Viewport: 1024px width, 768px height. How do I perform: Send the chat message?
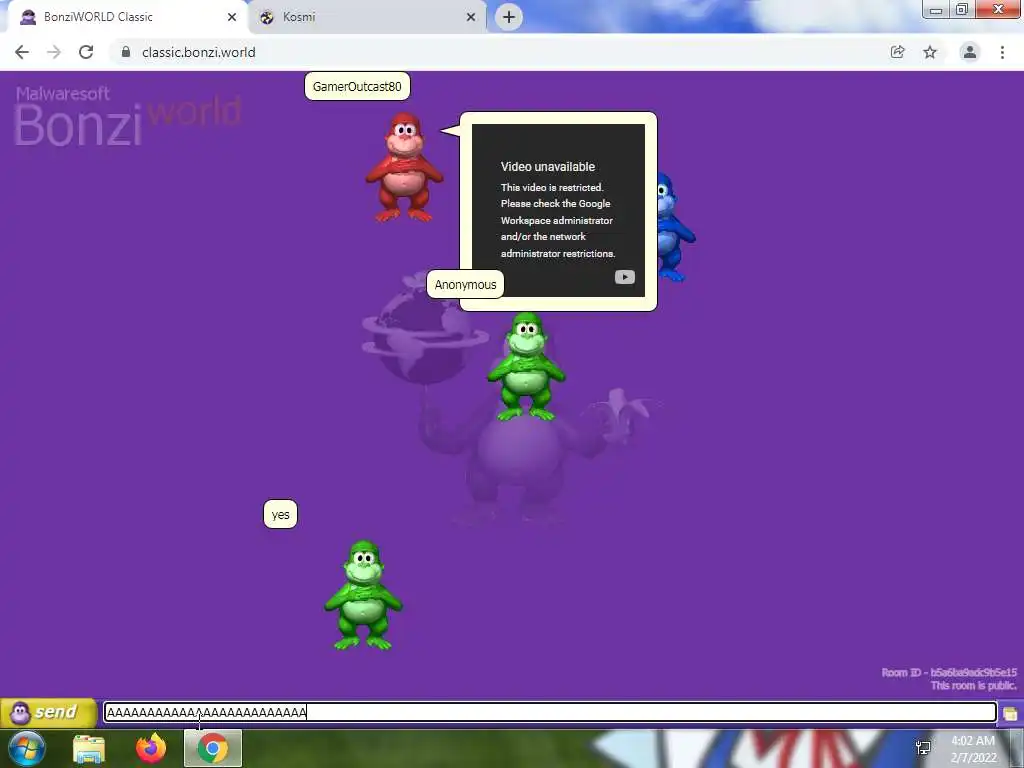(x=48, y=712)
